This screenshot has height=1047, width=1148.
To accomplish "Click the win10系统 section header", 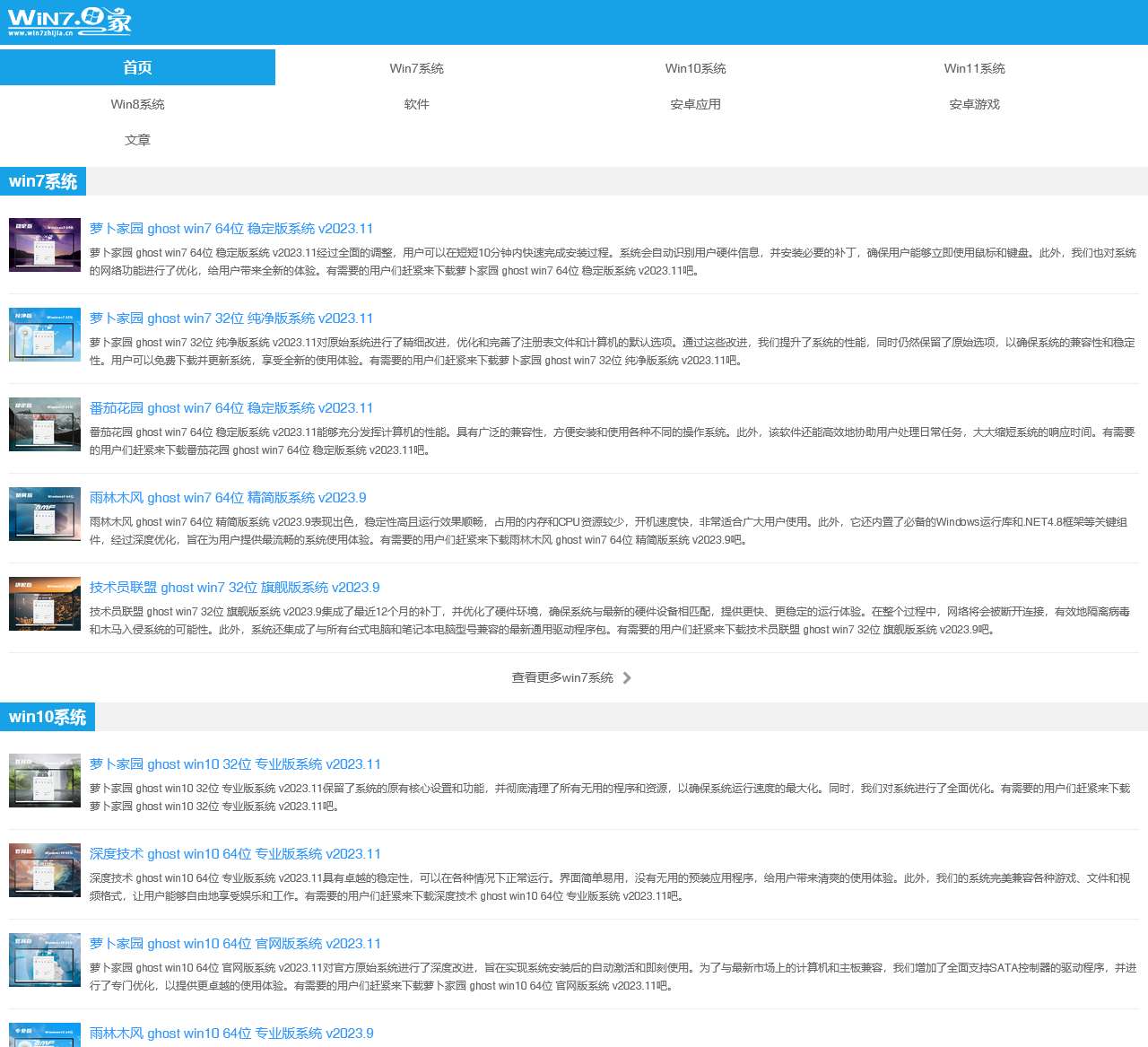I will click(48, 717).
